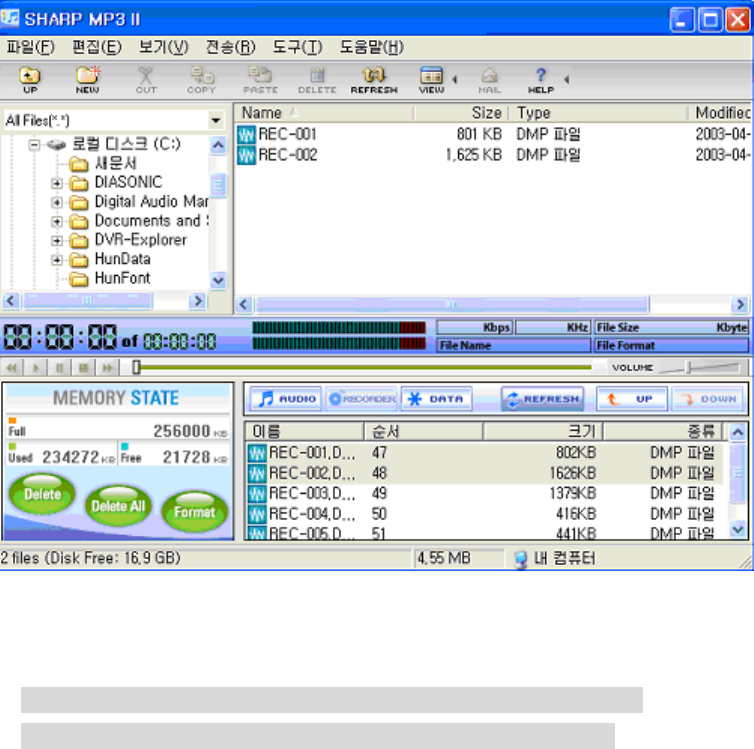This screenshot has width=754, height=749.
Task: Select the 새문서 folder
Action: point(115,163)
